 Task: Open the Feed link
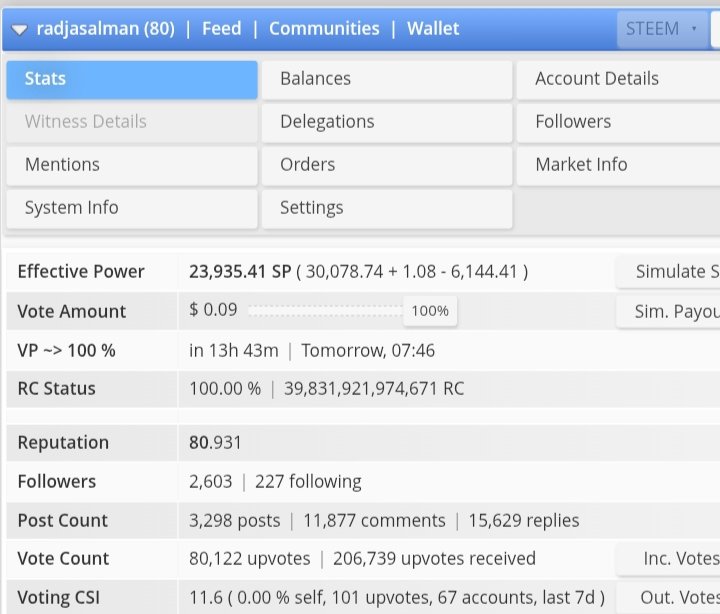(221, 28)
